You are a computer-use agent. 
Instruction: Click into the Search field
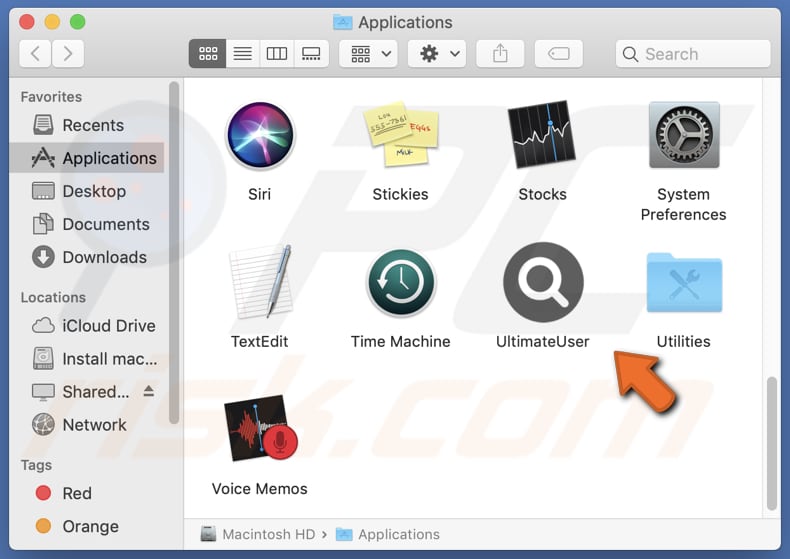pos(693,54)
